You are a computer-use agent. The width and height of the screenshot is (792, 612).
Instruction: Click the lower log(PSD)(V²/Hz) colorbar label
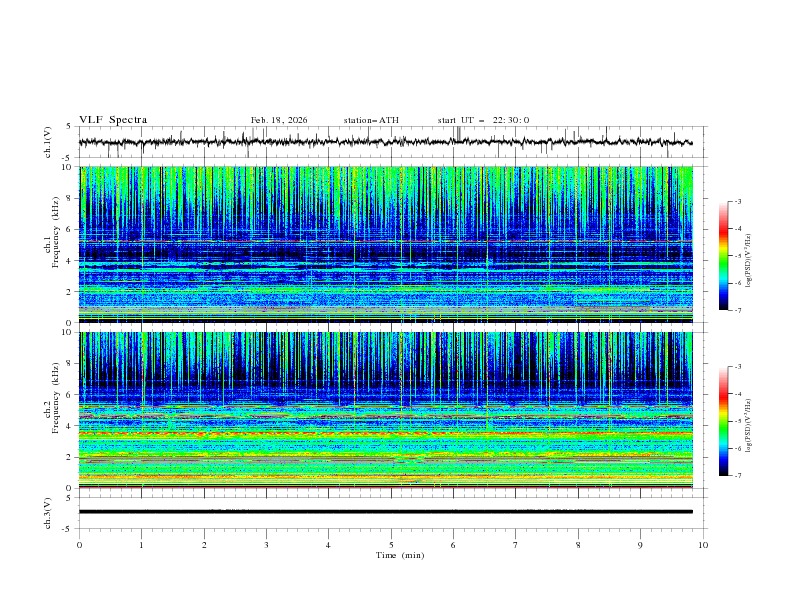click(x=749, y=426)
